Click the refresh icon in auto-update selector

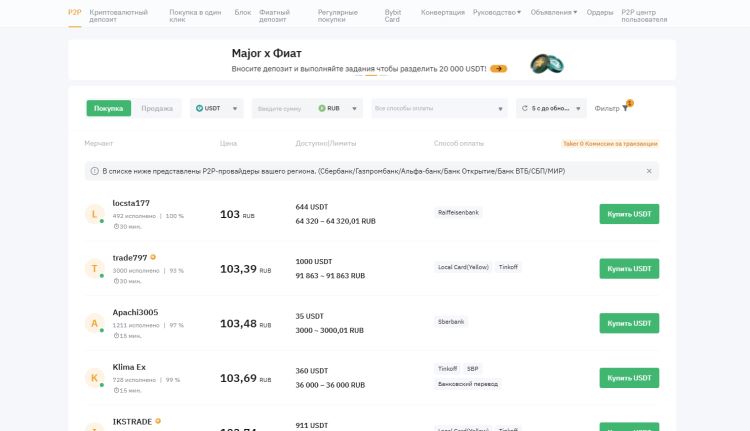tap(525, 108)
